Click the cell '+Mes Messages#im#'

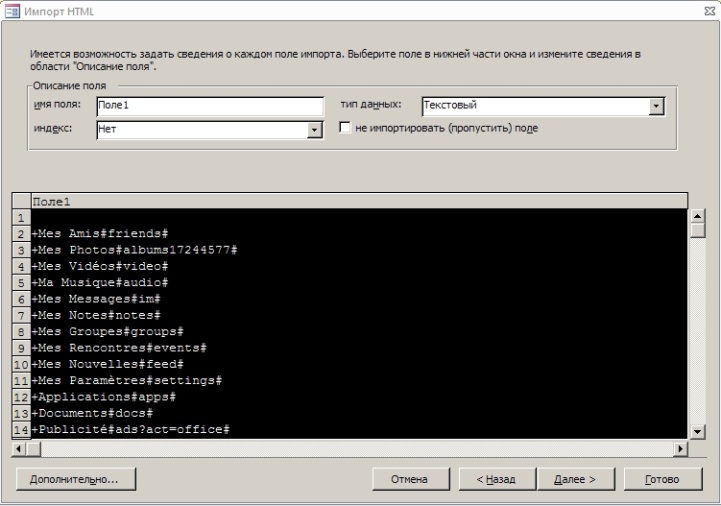[x=360, y=299]
